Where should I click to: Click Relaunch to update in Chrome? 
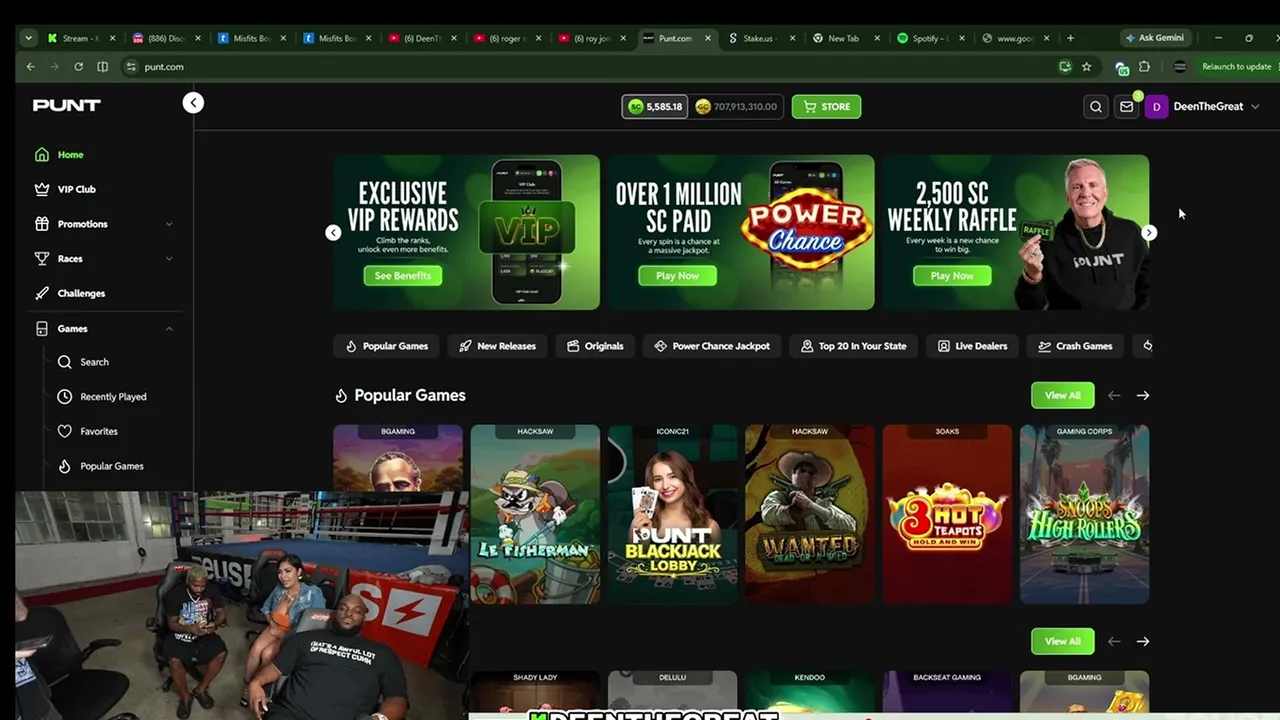1237,67
